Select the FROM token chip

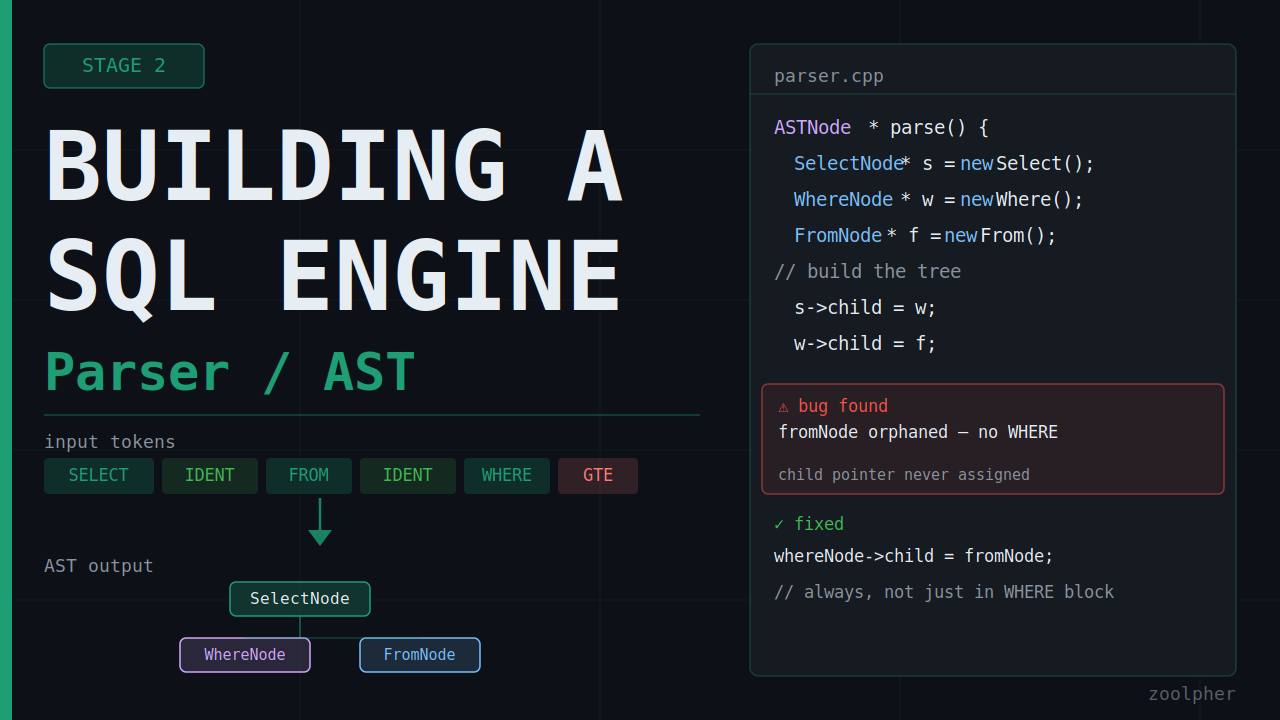click(x=309, y=476)
